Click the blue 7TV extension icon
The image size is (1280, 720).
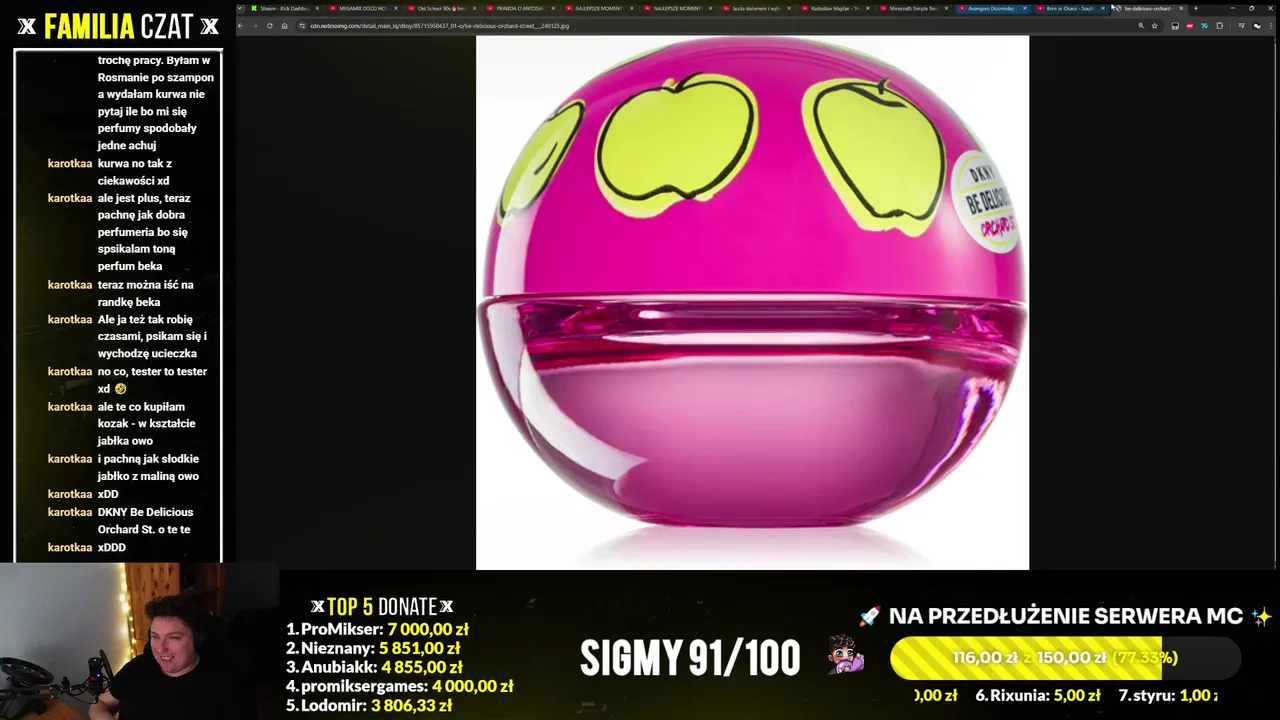tap(1204, 26)
